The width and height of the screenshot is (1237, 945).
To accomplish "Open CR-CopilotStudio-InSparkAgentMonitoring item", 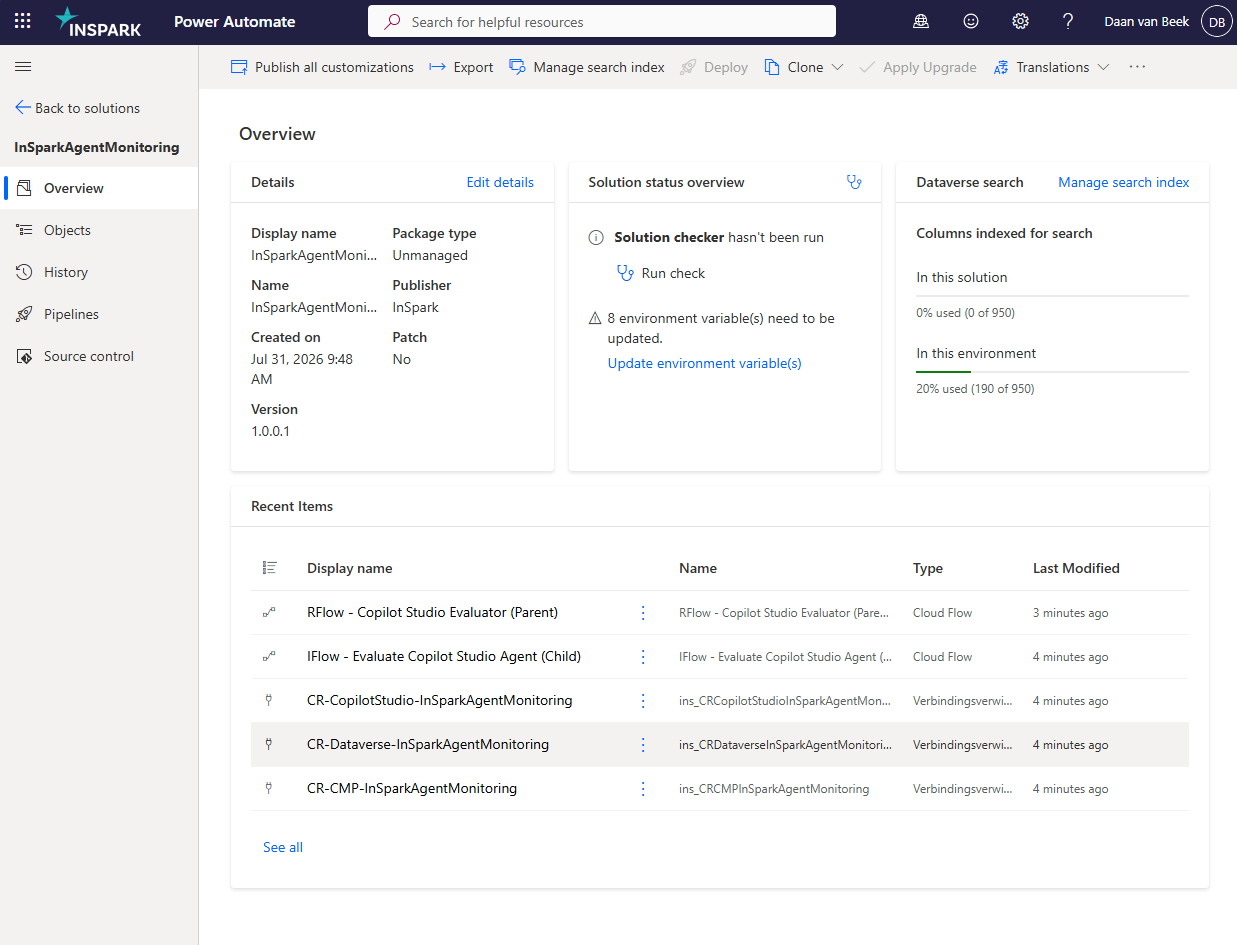I will tap(439, 700).
